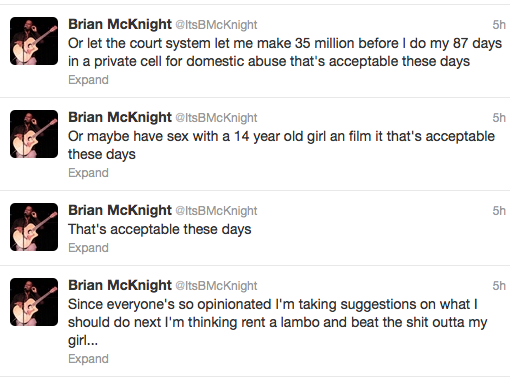Open Brian McKnight name on 14 year old tweet
The width and height of the screenshot is (510, 383).
(120, 117)
